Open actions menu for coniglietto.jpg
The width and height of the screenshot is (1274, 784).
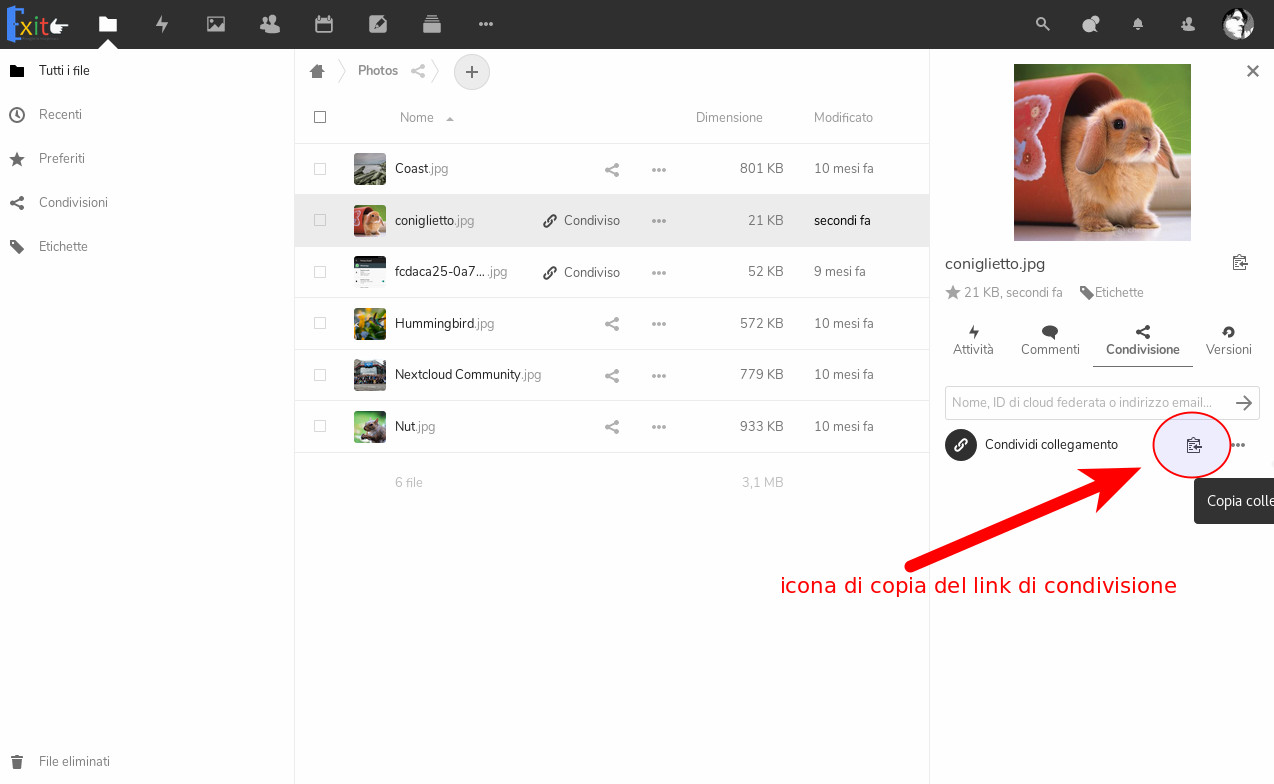coord(659,221)
